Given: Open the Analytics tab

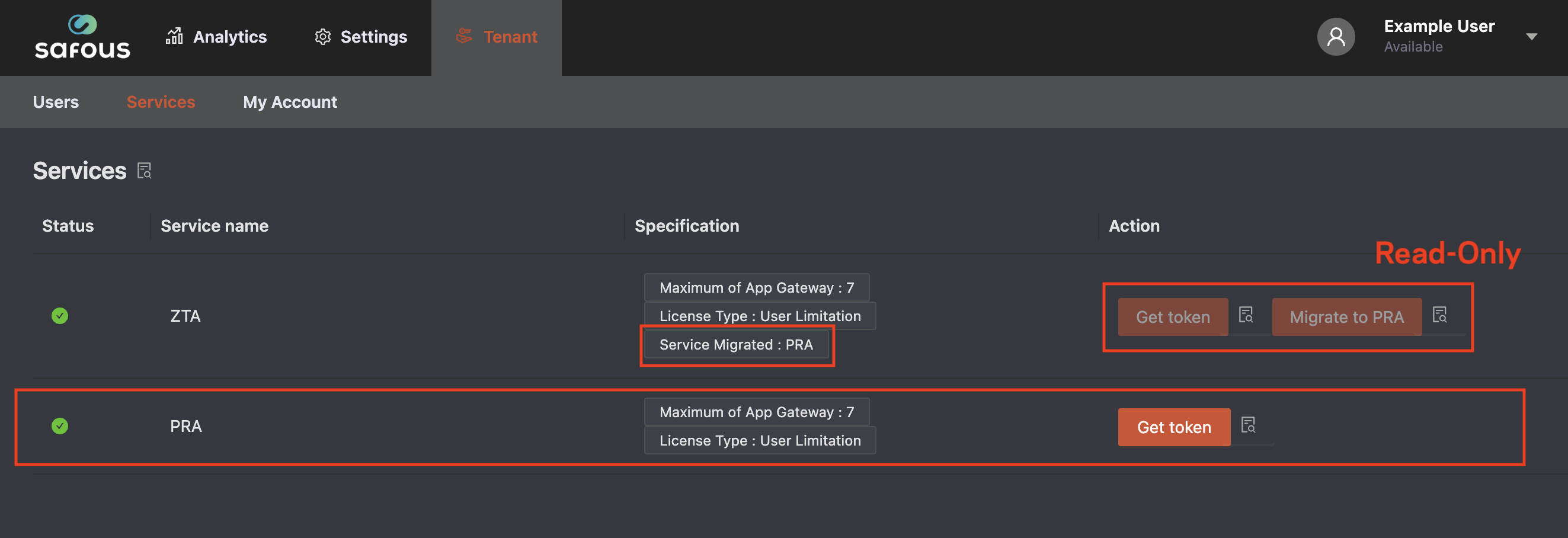Looking at the screenshot, I should [x=216, y=37].
